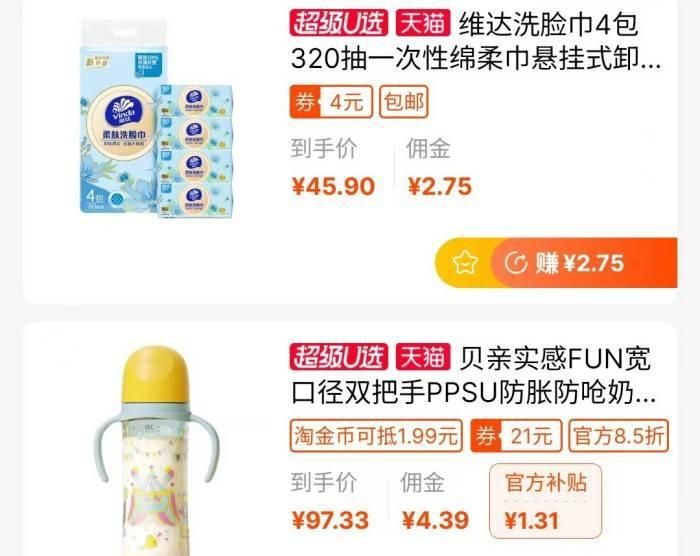Tap the 包邮 free shipping tag
This screenshot has height=556, width=700.
point(404,102)
